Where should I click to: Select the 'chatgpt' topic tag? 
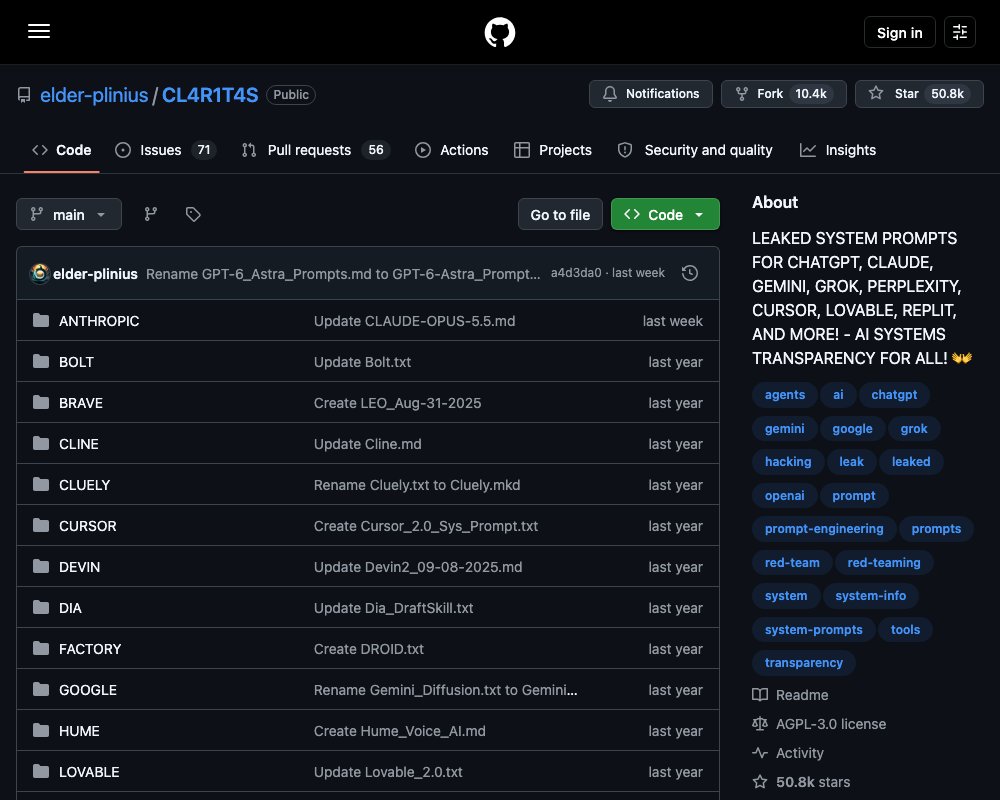coord(894,395)
